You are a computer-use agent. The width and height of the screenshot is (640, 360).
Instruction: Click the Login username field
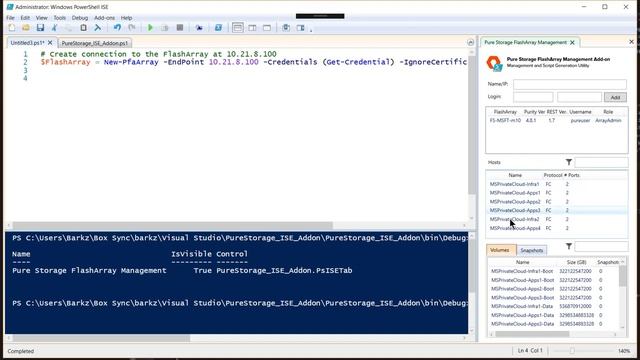533,97
